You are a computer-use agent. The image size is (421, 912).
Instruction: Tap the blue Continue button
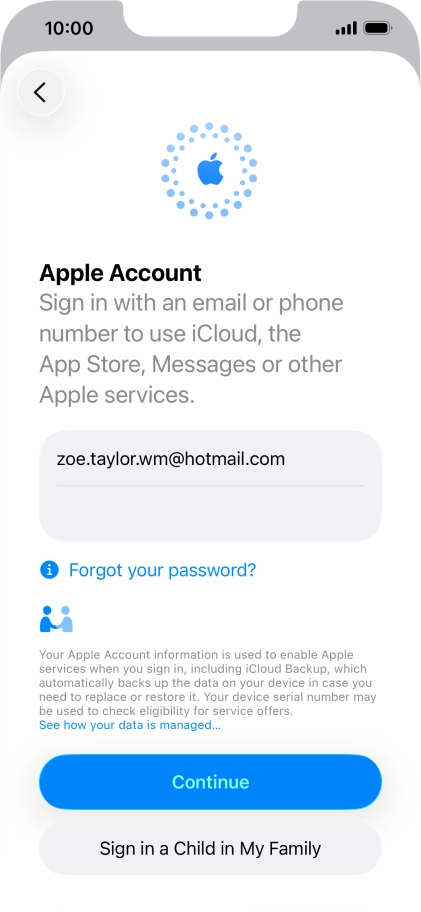coord(210,782)
